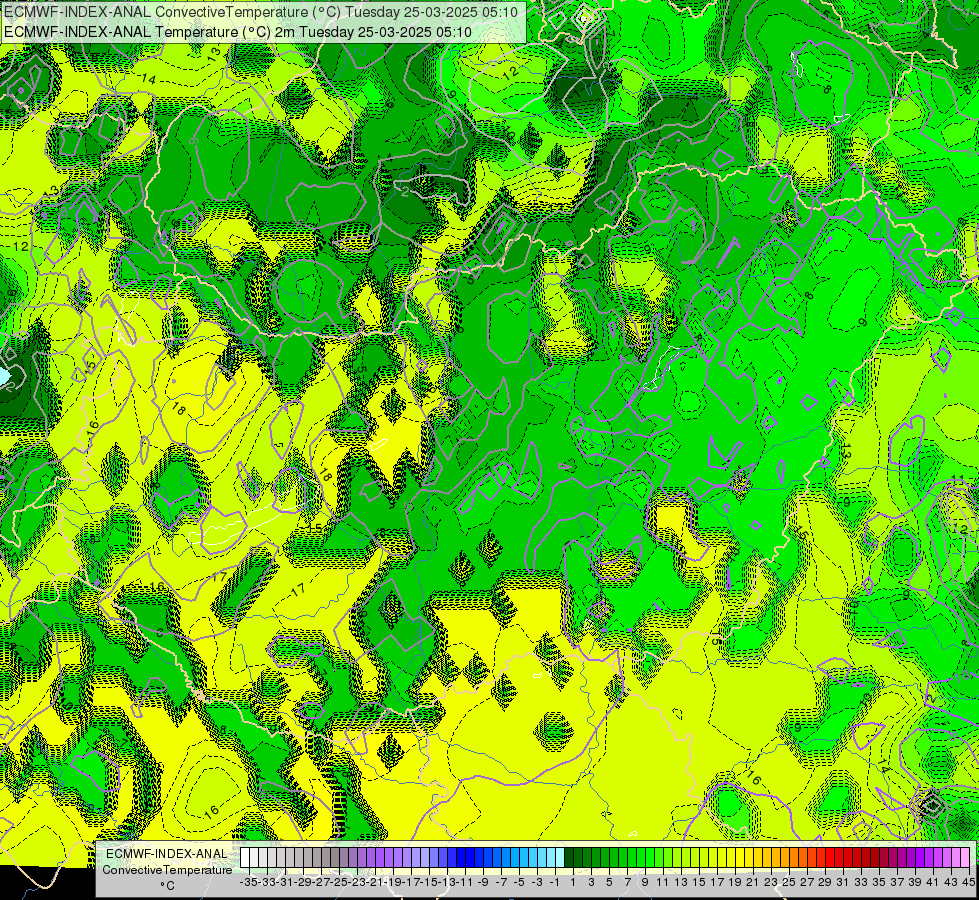Image resolution: width=979 pixels, height=900 pixels.
Task: Click the legend value 25
Action: pos(789,882)
